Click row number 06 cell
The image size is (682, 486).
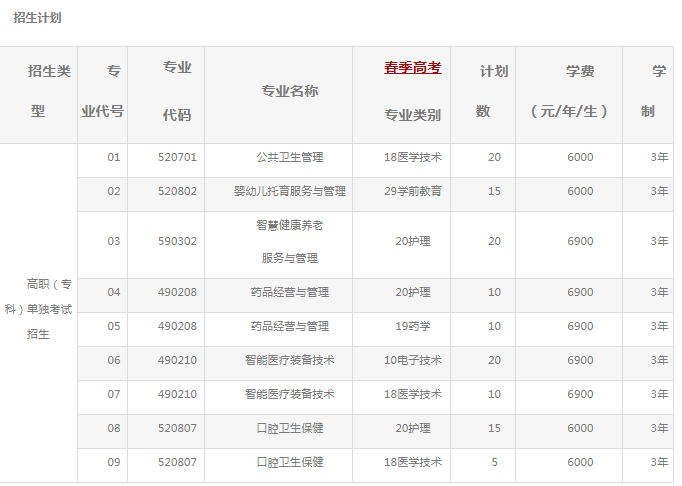click(x=113, y=360)
